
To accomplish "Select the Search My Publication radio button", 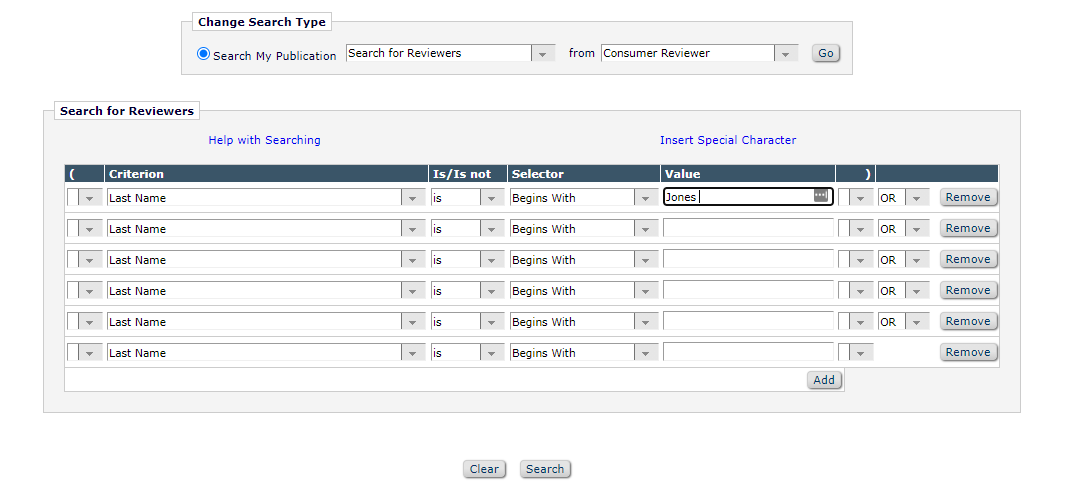I will [x=204, y=54].
